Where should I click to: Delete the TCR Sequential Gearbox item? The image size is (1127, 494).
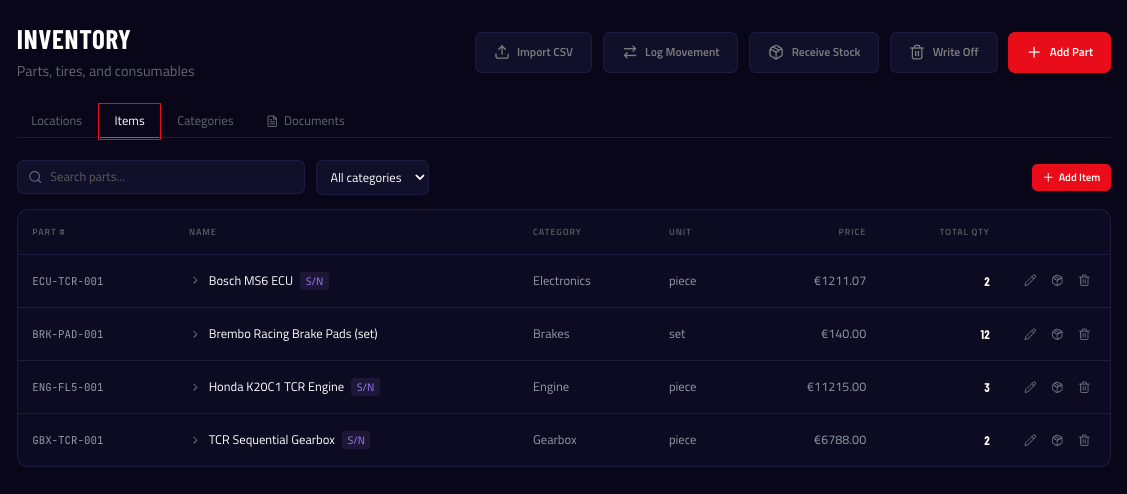pos(1084,440)
